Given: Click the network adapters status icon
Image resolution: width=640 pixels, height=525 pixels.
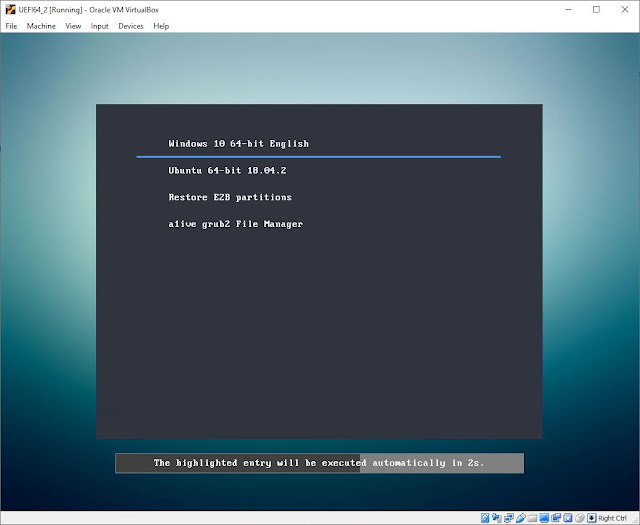Looking at the screenshot, I should 509,518.
